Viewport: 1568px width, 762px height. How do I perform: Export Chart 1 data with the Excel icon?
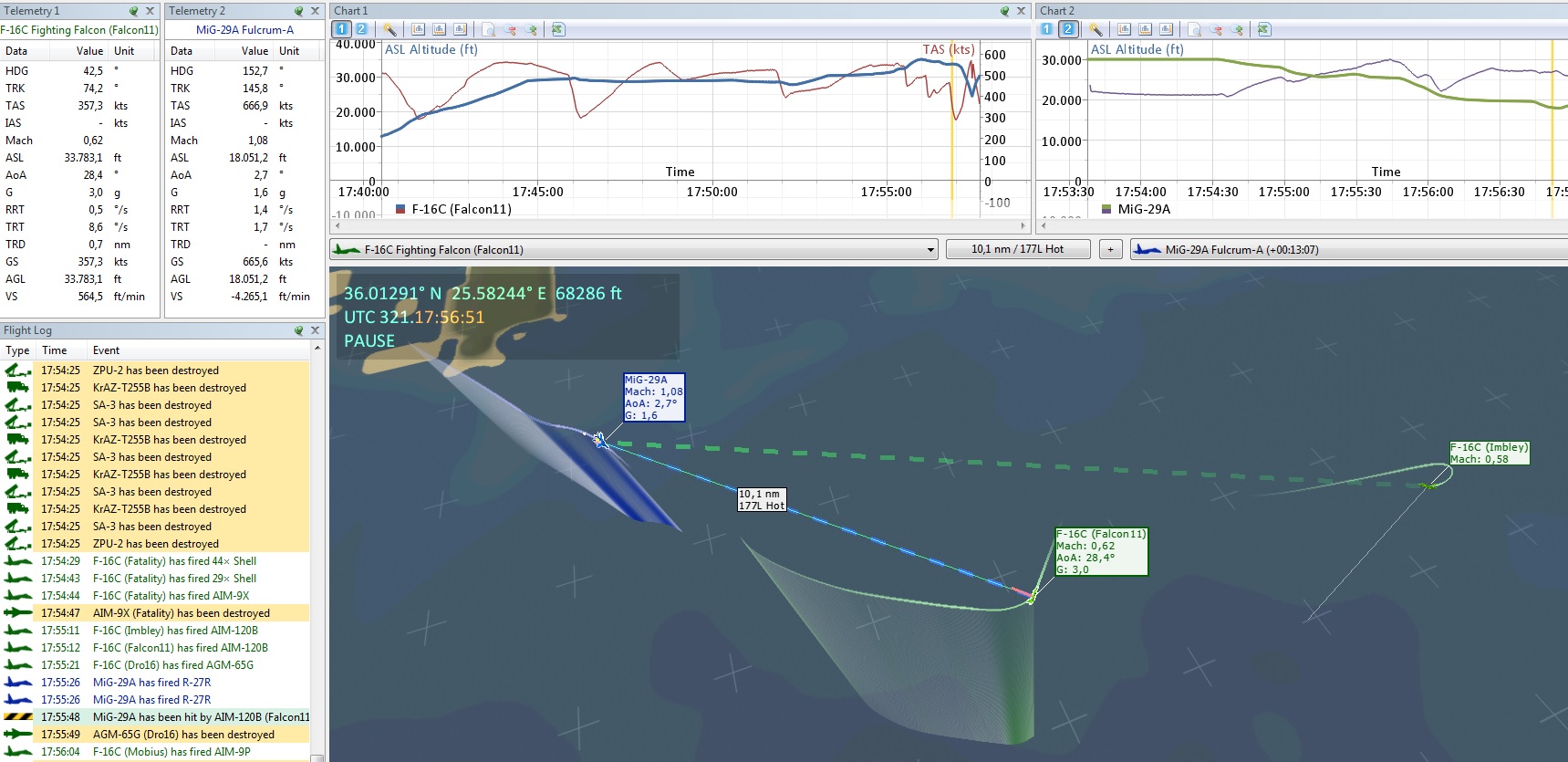click(558, 29)
